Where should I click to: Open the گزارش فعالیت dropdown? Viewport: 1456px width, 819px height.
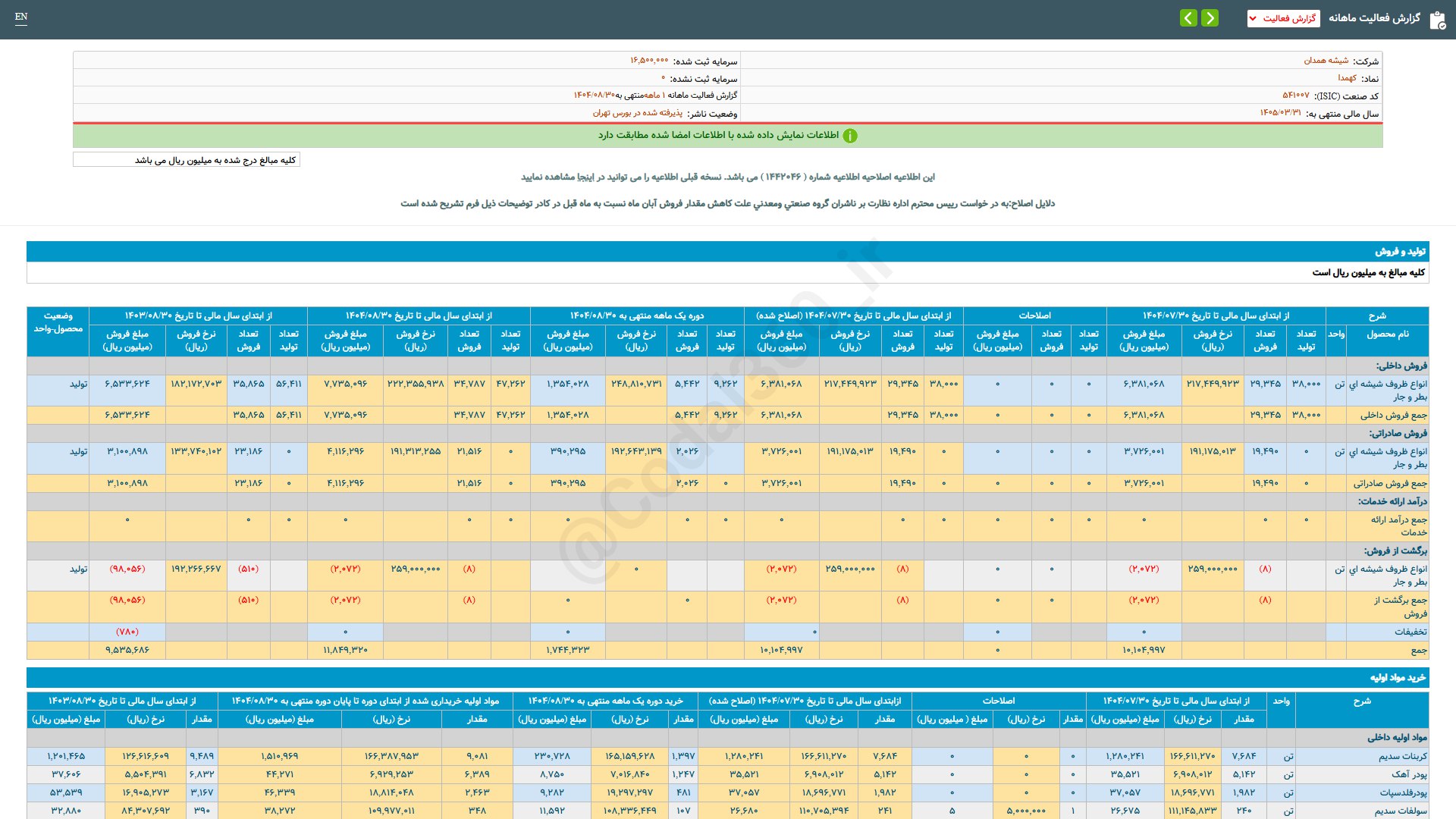[x=1283, y=18]
